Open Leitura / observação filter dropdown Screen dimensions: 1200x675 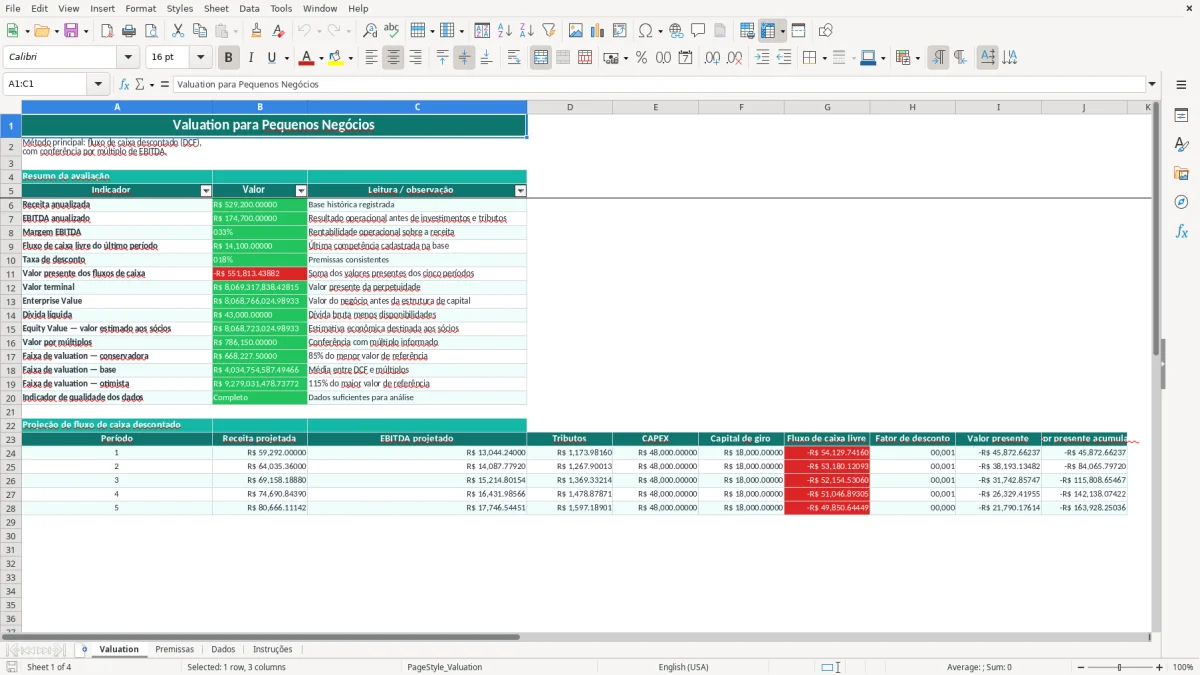(520, 190)
